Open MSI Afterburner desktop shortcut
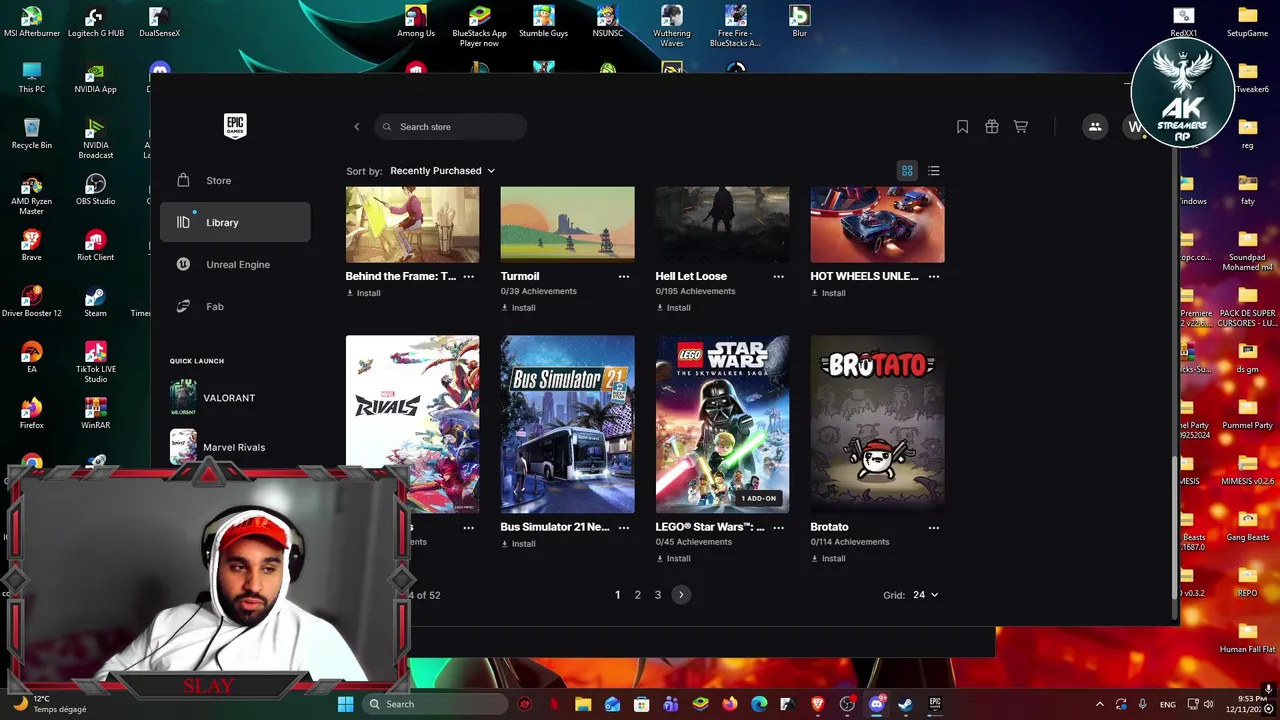 point(32,22)
